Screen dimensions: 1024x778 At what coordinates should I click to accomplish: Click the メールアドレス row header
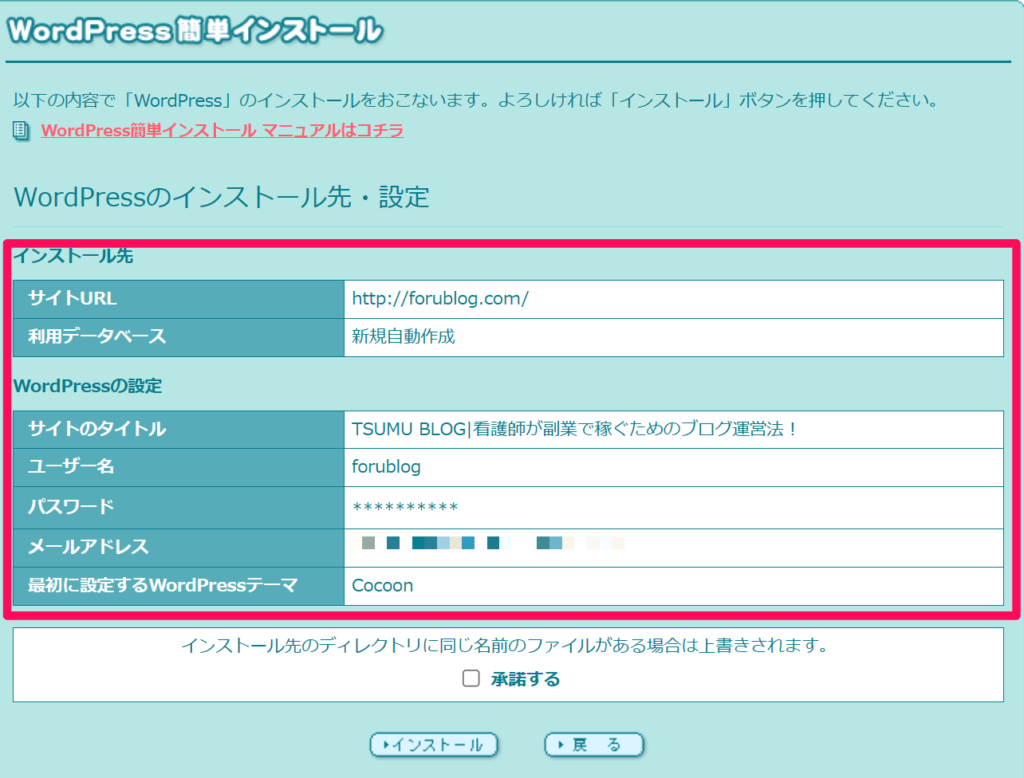coord(88,546)
